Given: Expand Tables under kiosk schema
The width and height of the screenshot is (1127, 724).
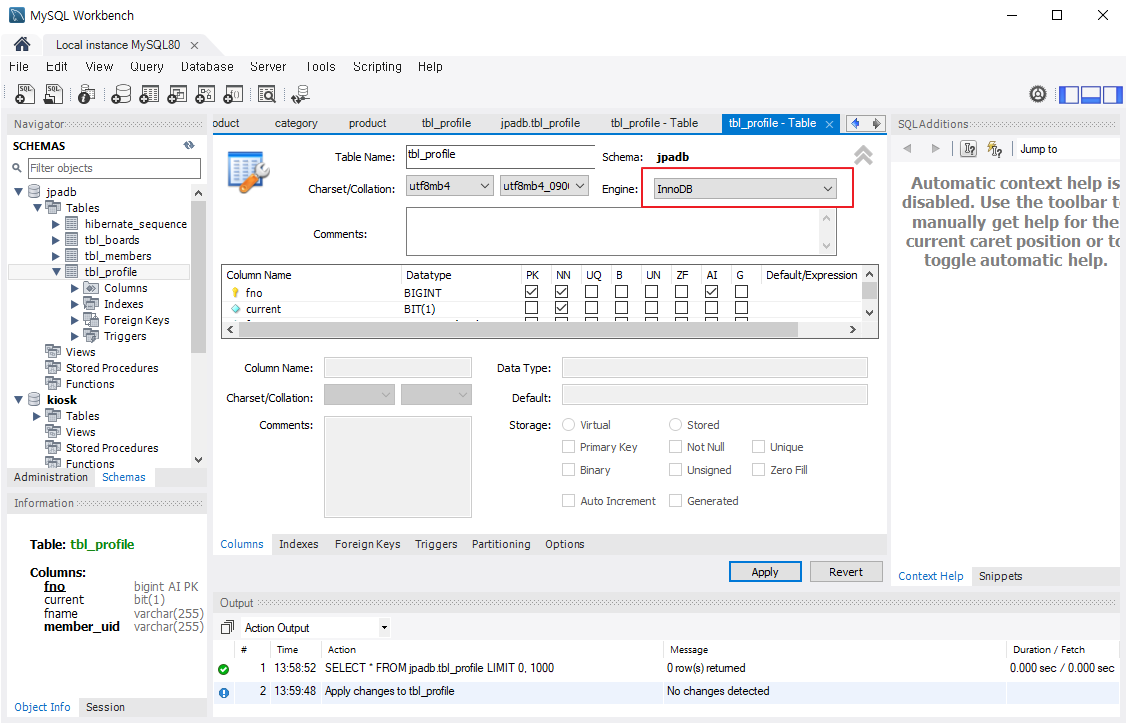Looking at the screenshot, I should (37, 416).
